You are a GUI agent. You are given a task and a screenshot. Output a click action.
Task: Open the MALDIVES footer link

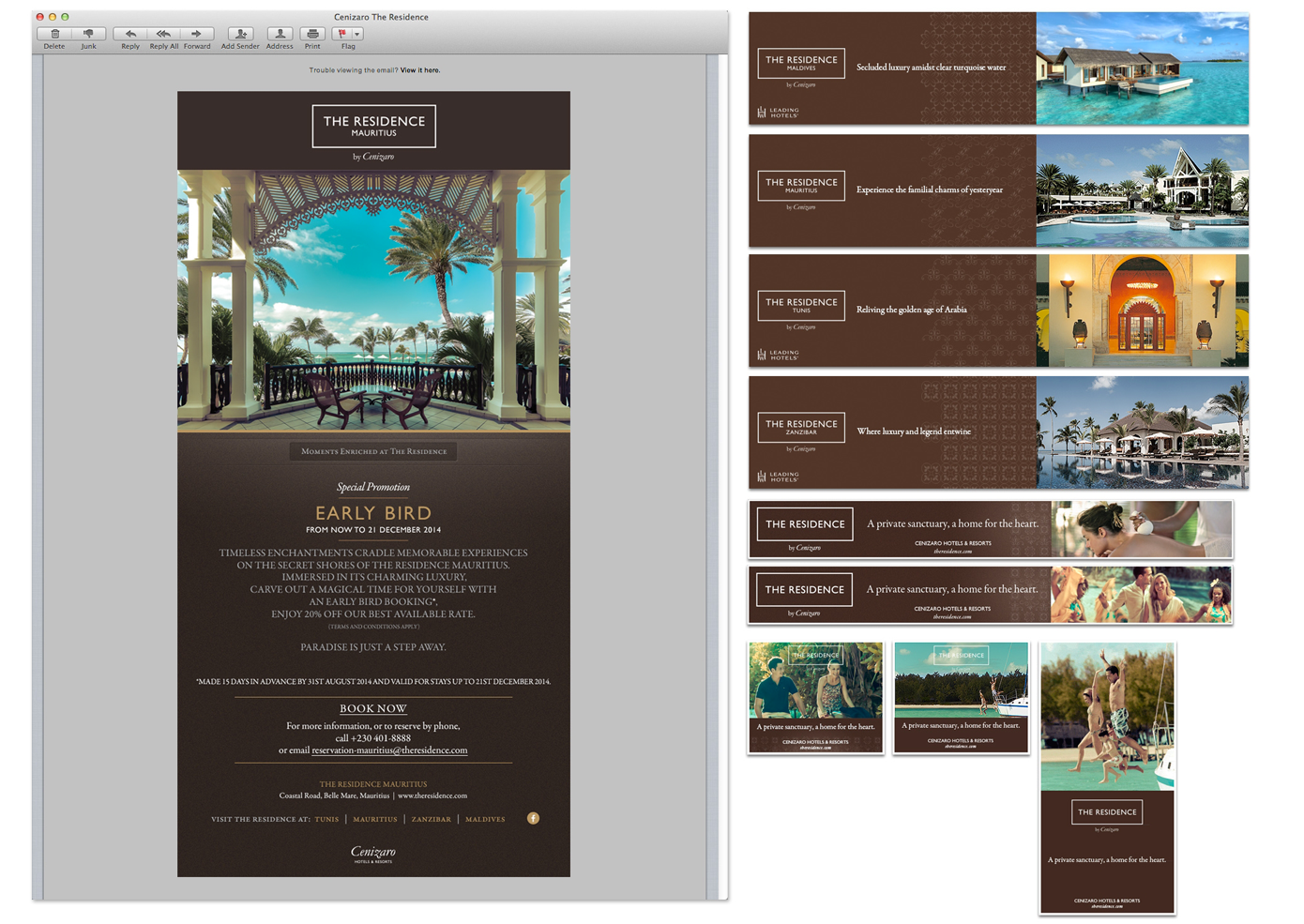pos(485,819)
